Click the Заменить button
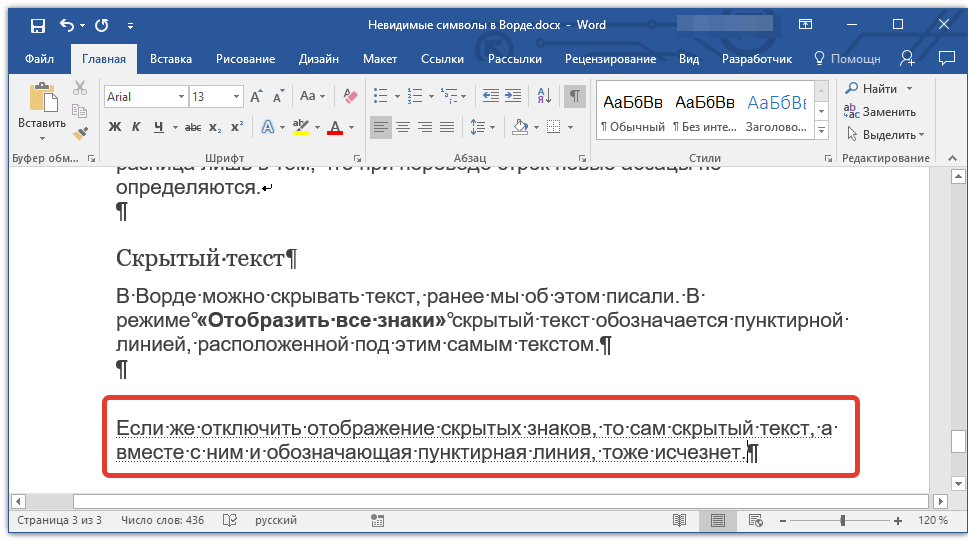Image resolution: width=968 pixels, height=541 pixels. 880,112
